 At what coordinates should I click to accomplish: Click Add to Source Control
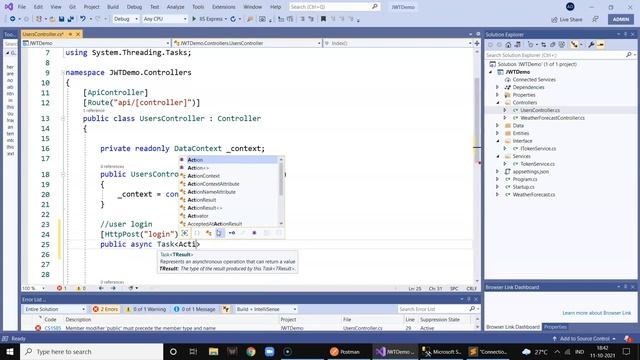(x=584, y=339)
